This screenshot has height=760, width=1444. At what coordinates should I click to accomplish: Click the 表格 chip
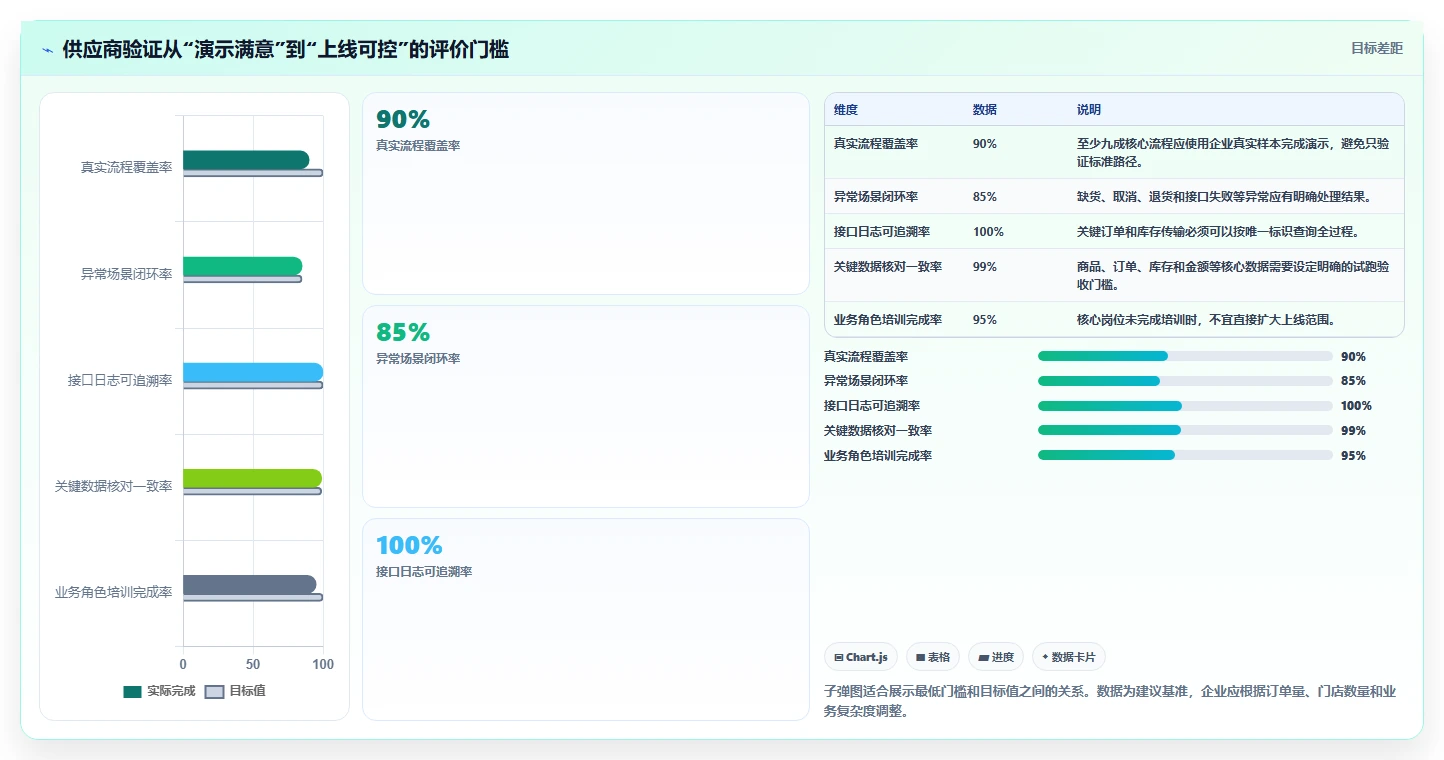(x=932, y=657)
